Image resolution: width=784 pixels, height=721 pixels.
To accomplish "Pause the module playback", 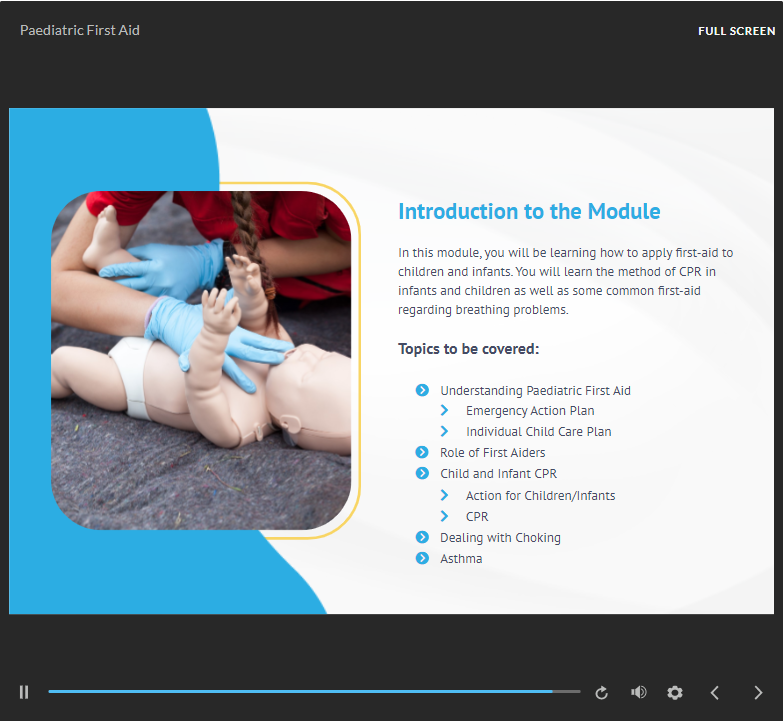I will point(24,692).
